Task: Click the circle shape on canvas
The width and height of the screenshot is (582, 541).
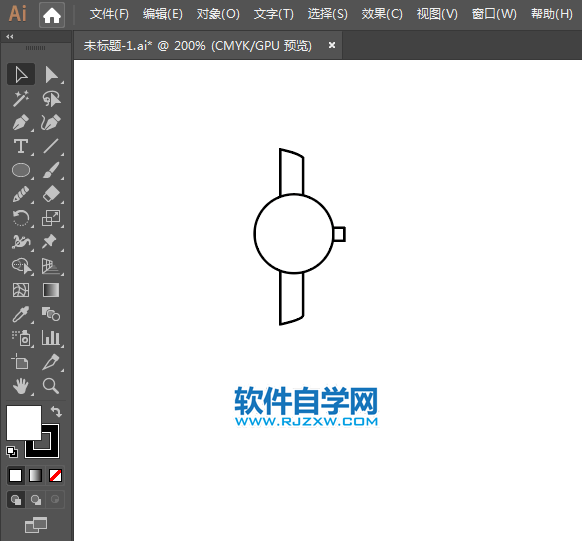Action: [294, 234]
